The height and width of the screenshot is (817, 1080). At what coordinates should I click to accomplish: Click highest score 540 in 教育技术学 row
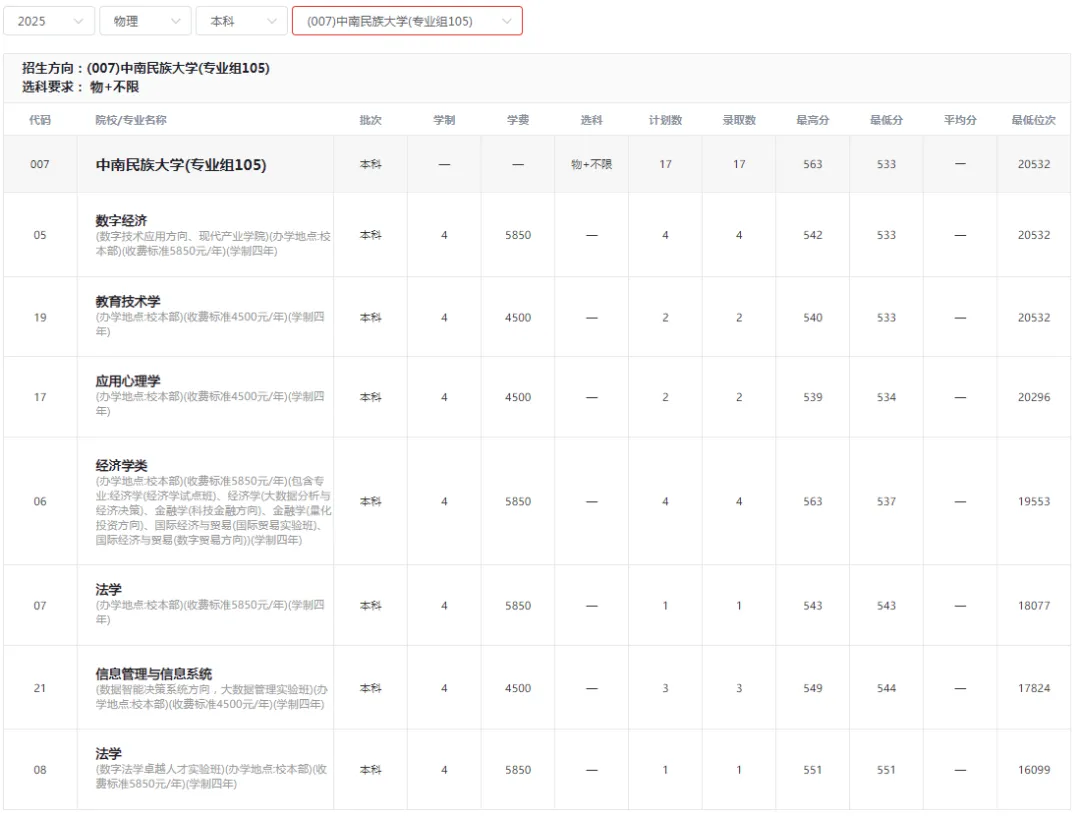coord(813,318)
